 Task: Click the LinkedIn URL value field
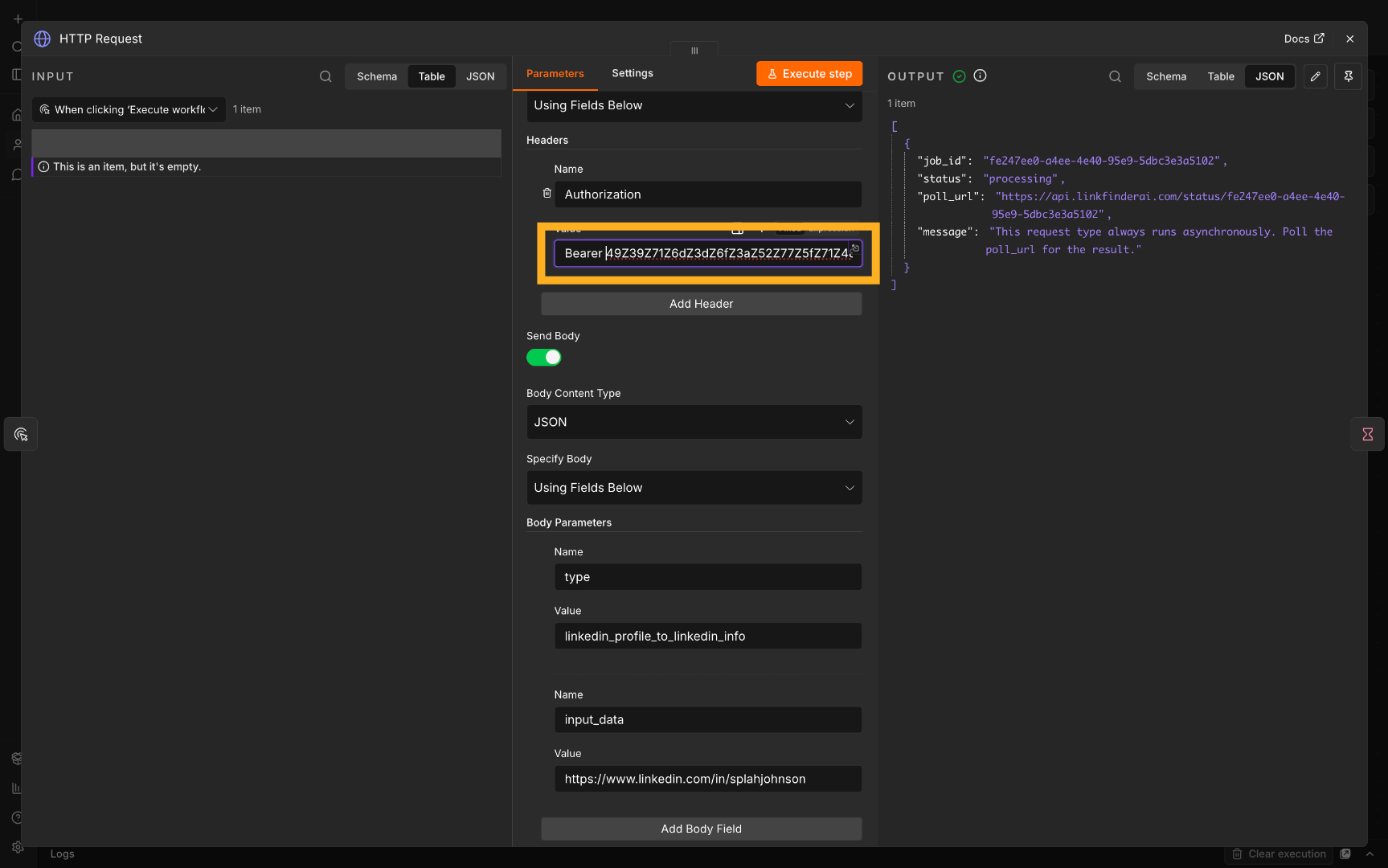tap(707, 779)
